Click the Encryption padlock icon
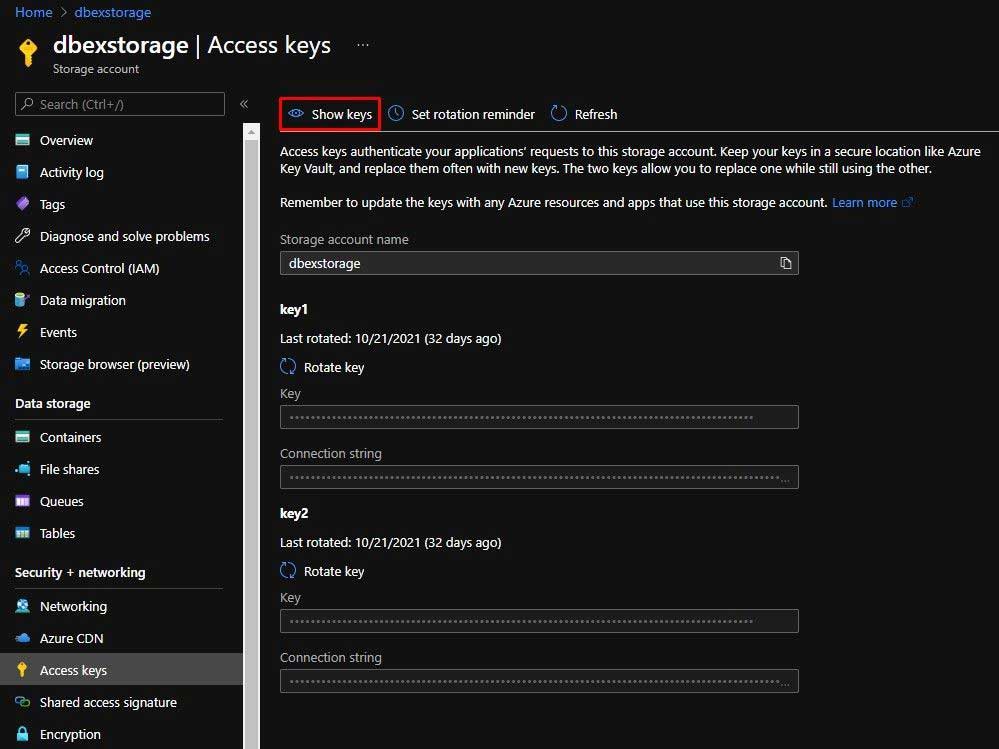Viewport: 999px width, 749px height. pos(22,734)
